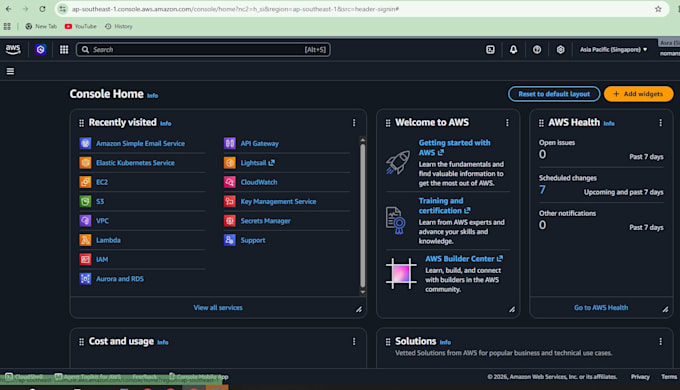Screen dimensions: 680x390
Task: Open Training and certification link
Action: point(444,206)
